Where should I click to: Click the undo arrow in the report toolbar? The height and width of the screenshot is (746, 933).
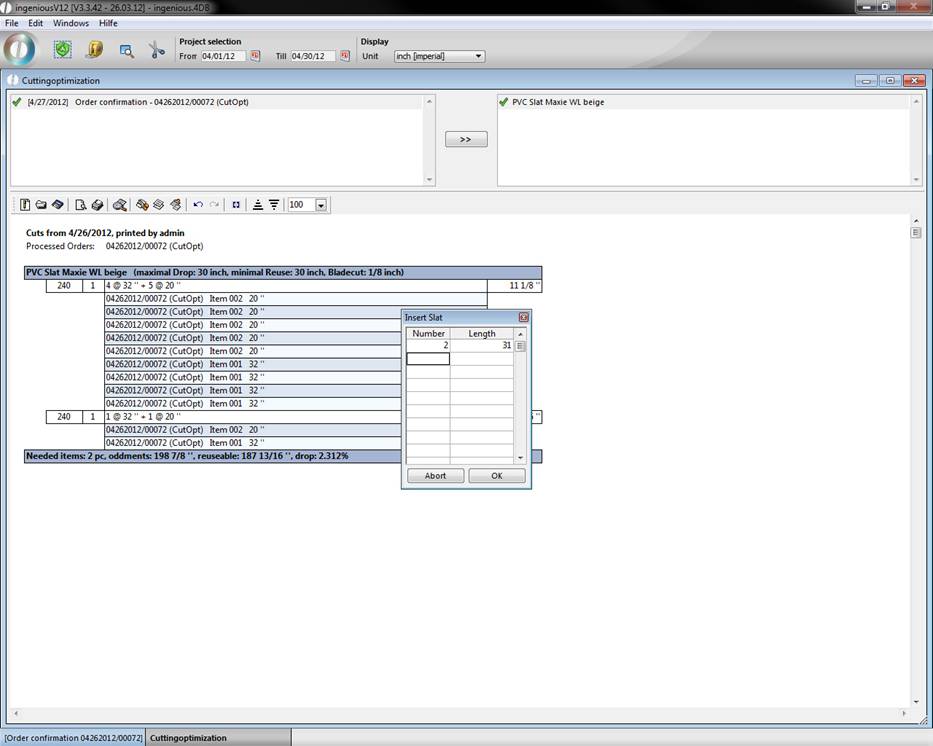(x=198, y=205)
